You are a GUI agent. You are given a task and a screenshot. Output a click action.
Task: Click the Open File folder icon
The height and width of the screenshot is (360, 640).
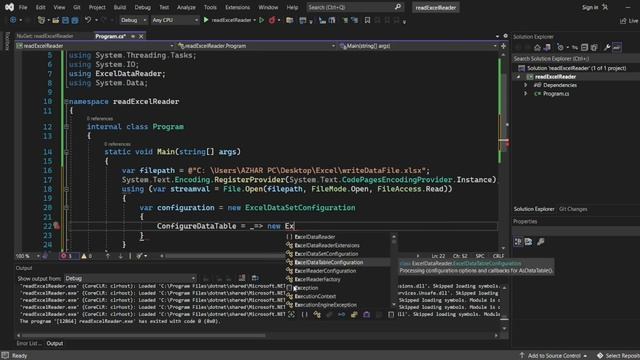click(x=56, y=20)
